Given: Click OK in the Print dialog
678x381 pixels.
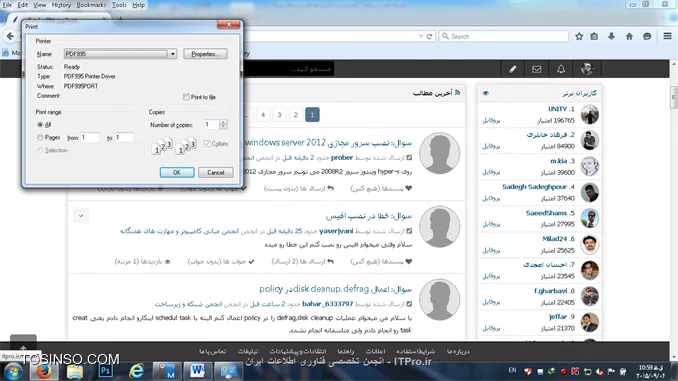Looking at the screenshot, I should pyautogui.click(x=177, y=173).
